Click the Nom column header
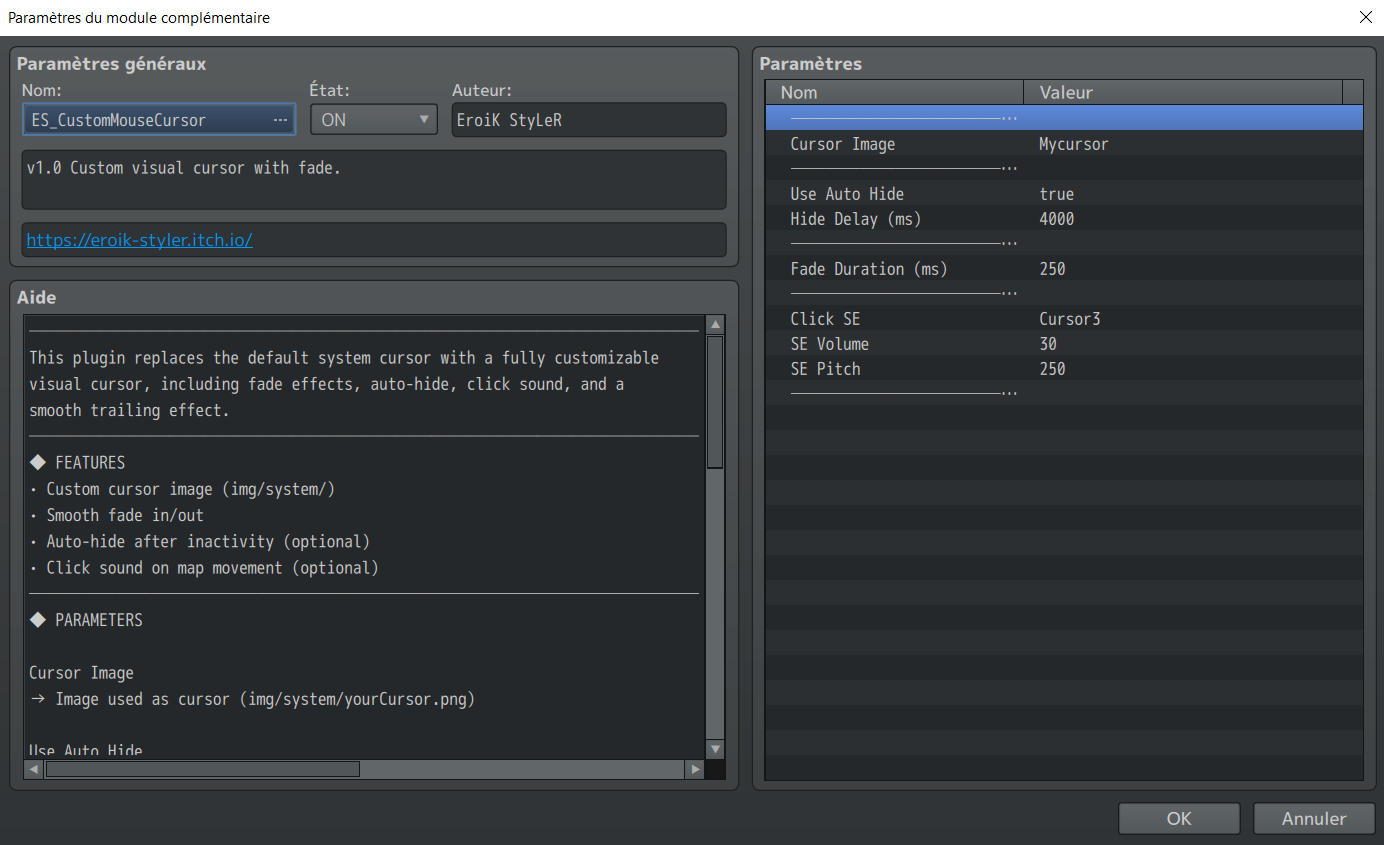The width and height of the screenshot is (1384, 845). (x=894, y=92)
